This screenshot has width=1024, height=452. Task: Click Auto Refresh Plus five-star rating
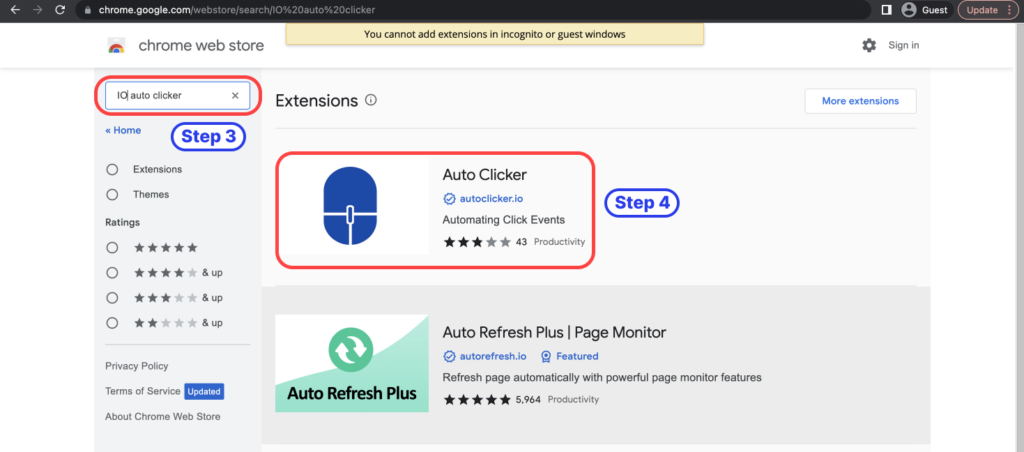click(477, 400)
